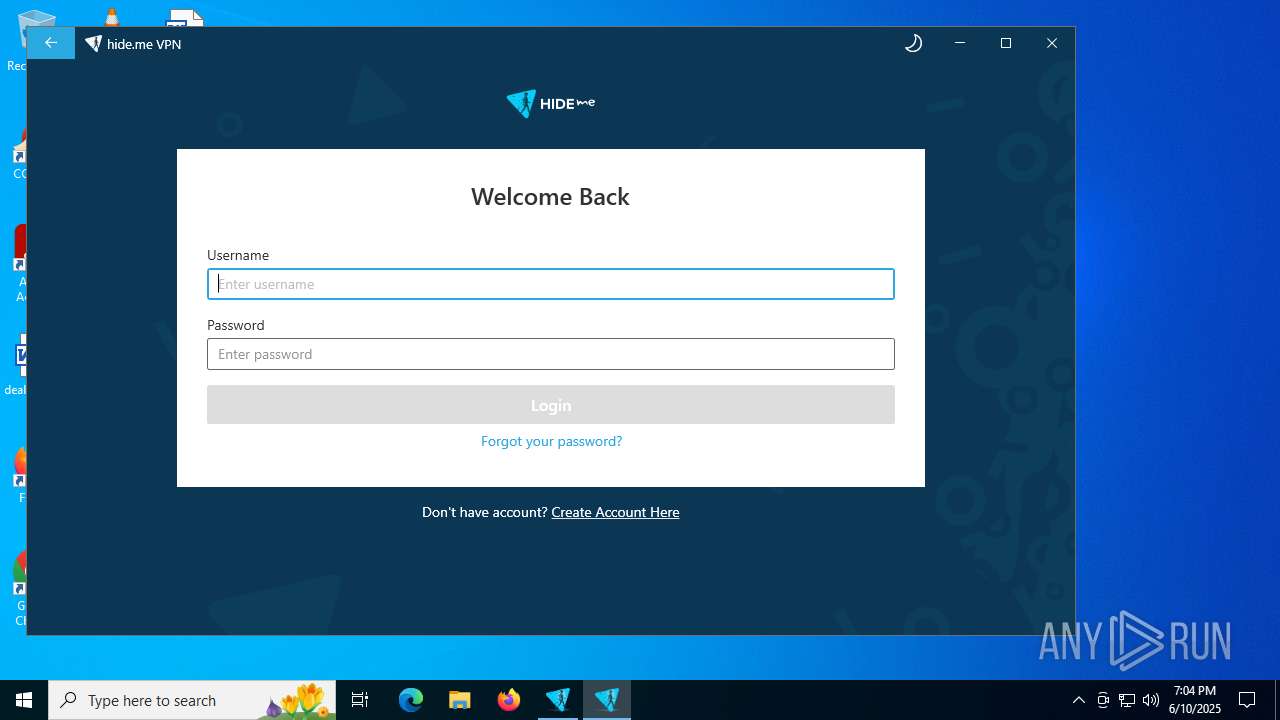This screenshot has width=1280, height=720.
Task: Open the notification center
Action: (x=1247, y=700)
